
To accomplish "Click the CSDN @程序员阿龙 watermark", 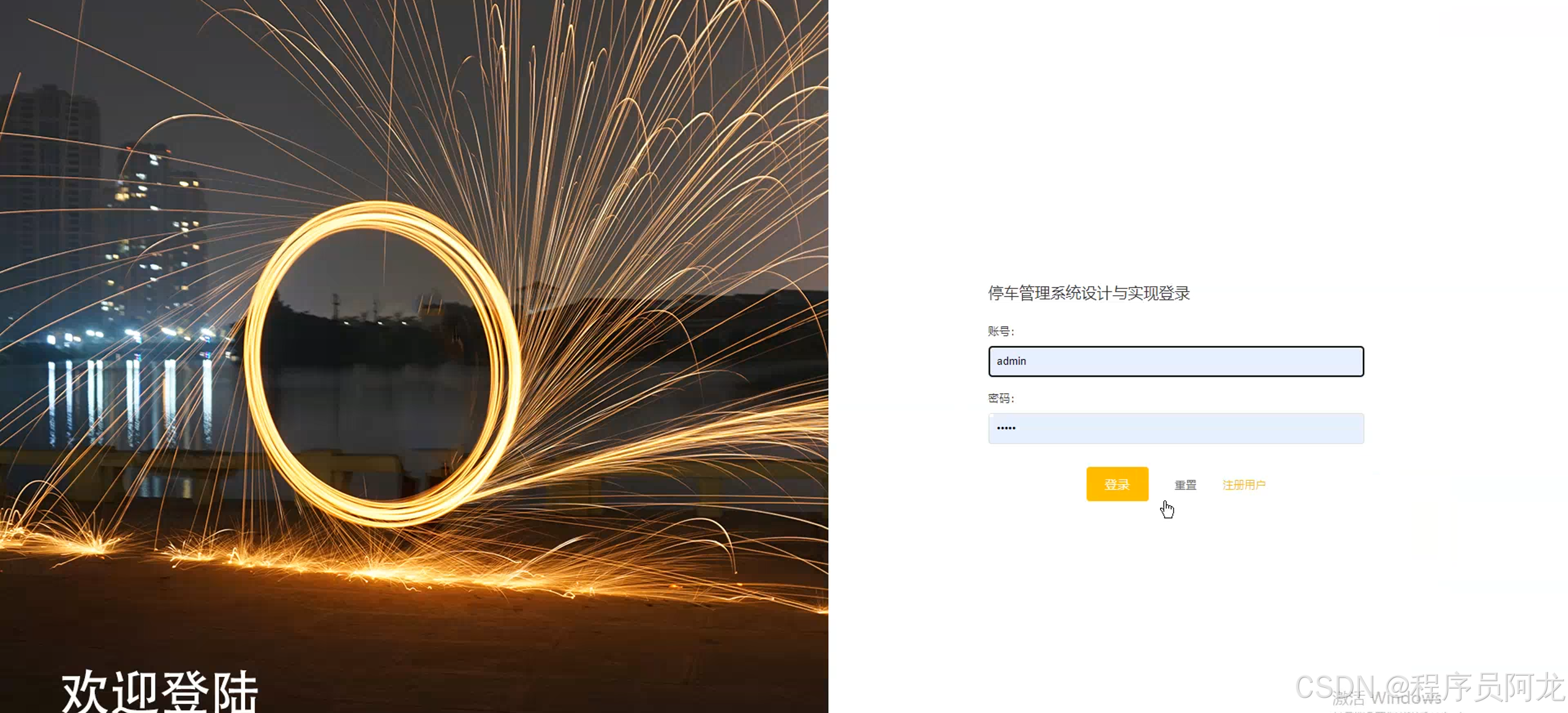I will 1430,687.
